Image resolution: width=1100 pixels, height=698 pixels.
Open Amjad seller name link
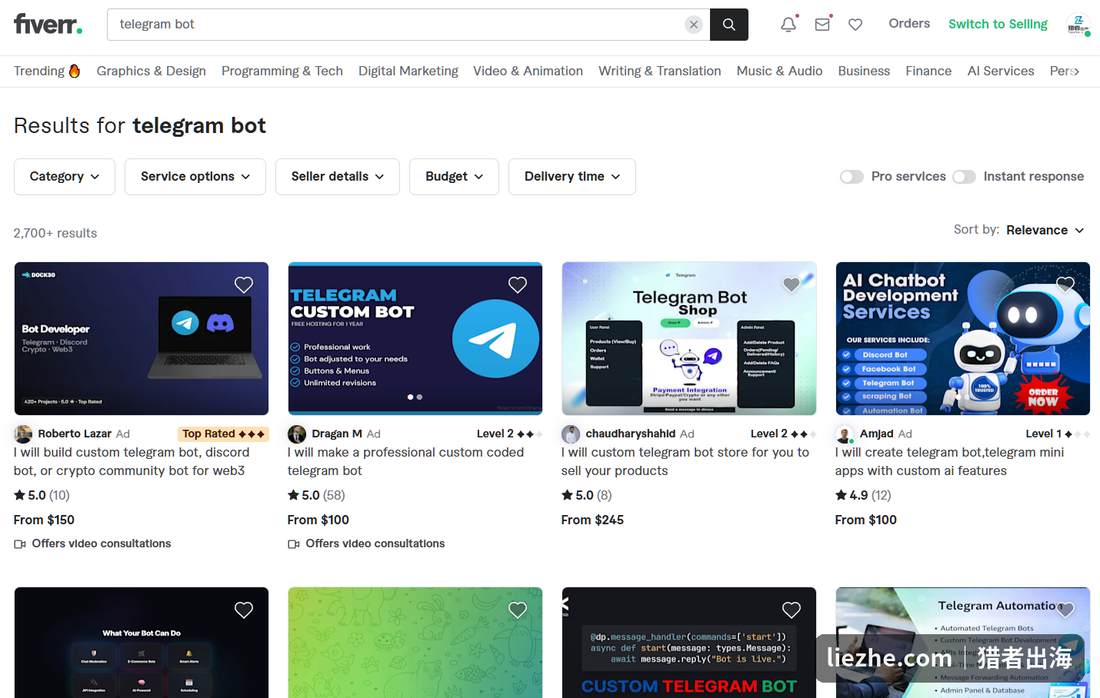[x=877, y=434]
